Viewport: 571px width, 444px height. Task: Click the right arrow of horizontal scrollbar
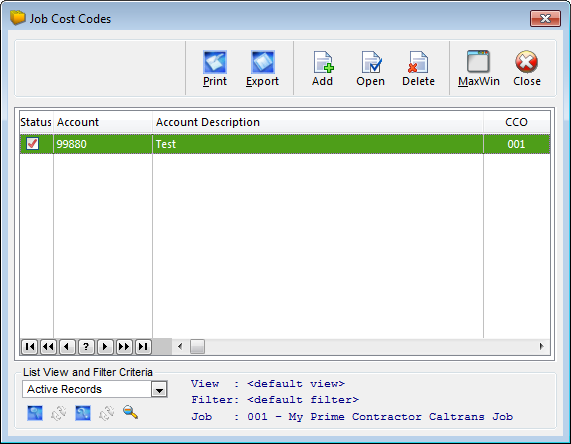coord(542,346)
